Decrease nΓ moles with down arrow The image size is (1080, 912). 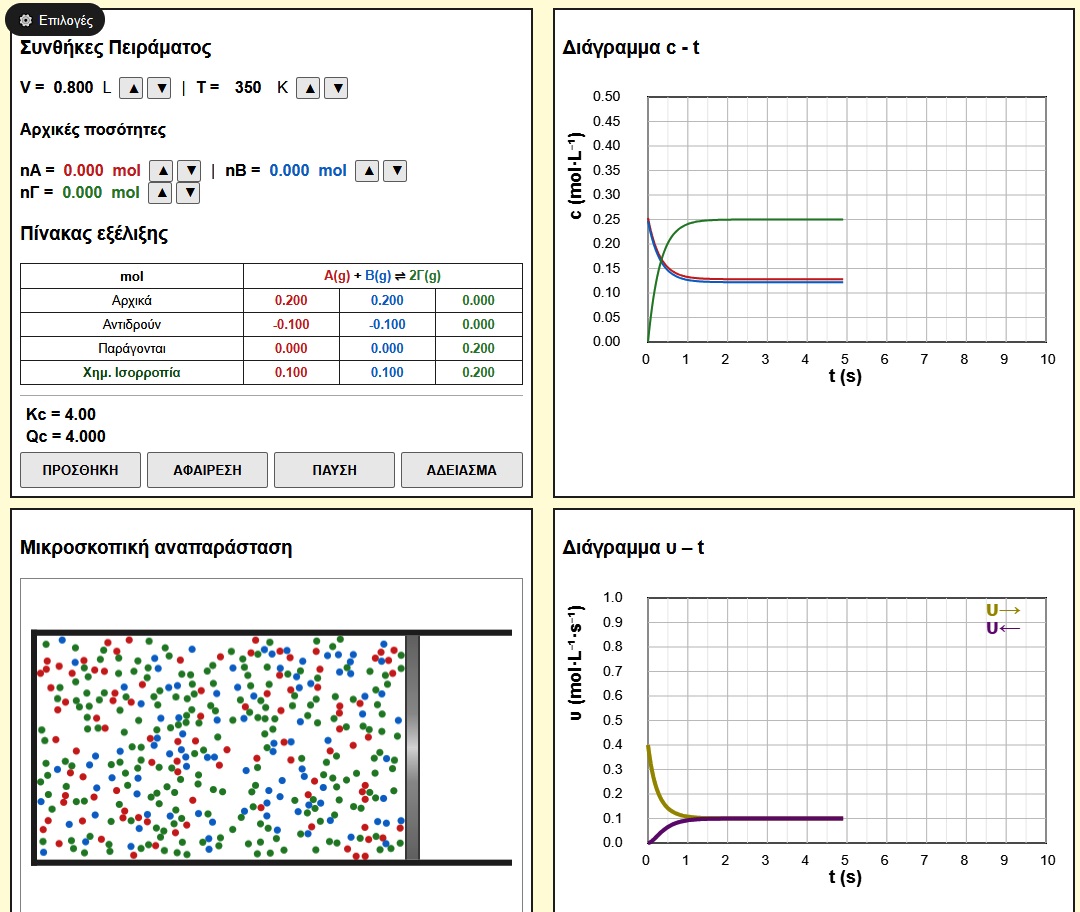point(188,193)
